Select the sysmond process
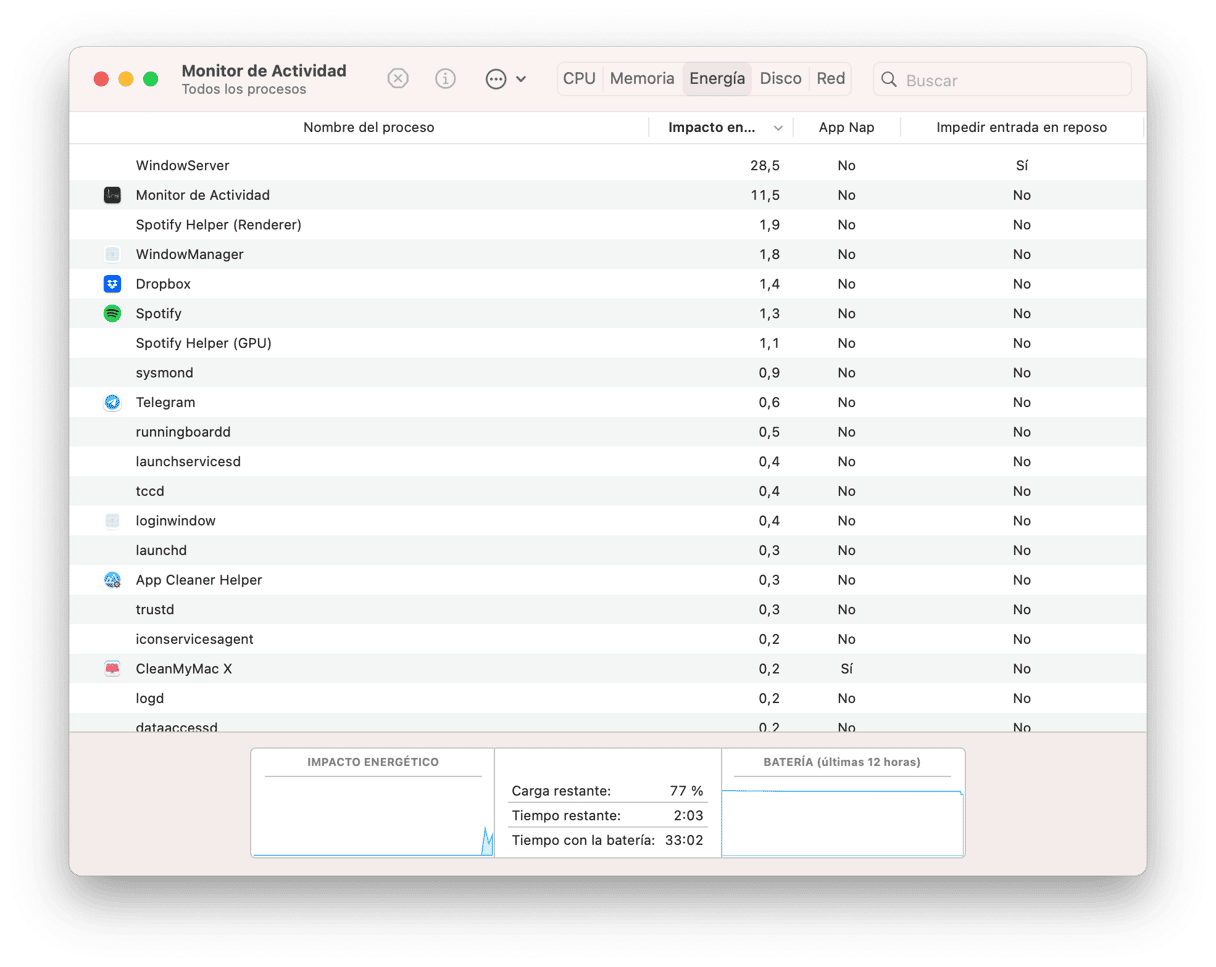This screenshot has width=1216, height=967. pos(165,373)
